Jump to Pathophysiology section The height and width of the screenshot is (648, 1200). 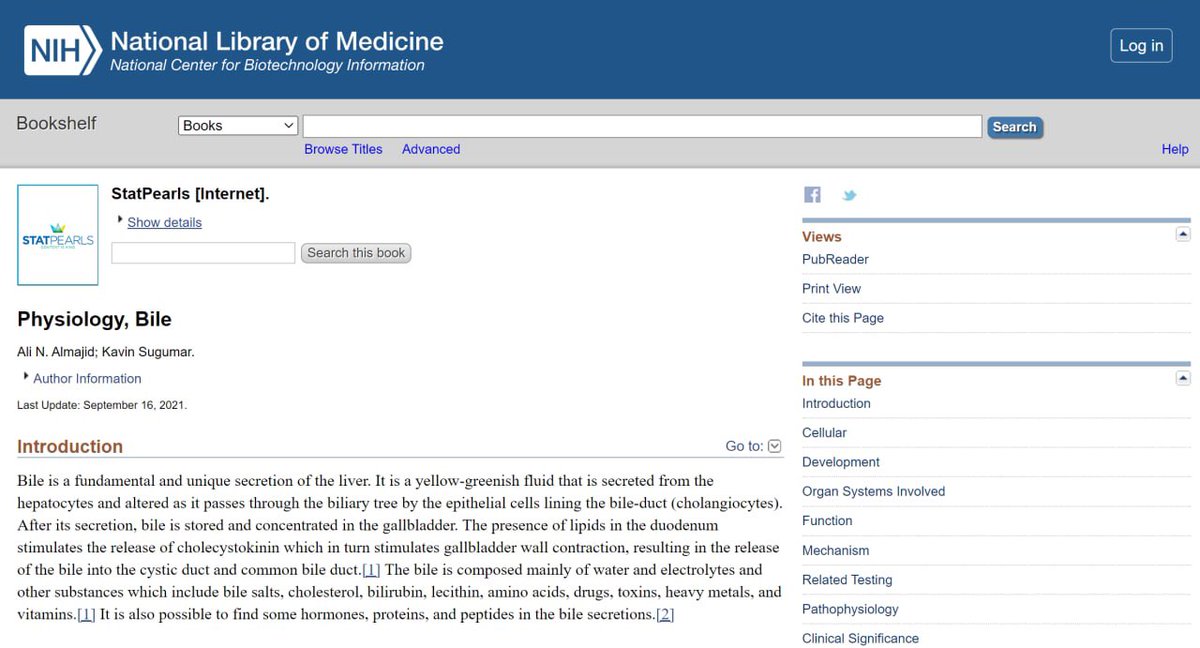pos(850,609)
